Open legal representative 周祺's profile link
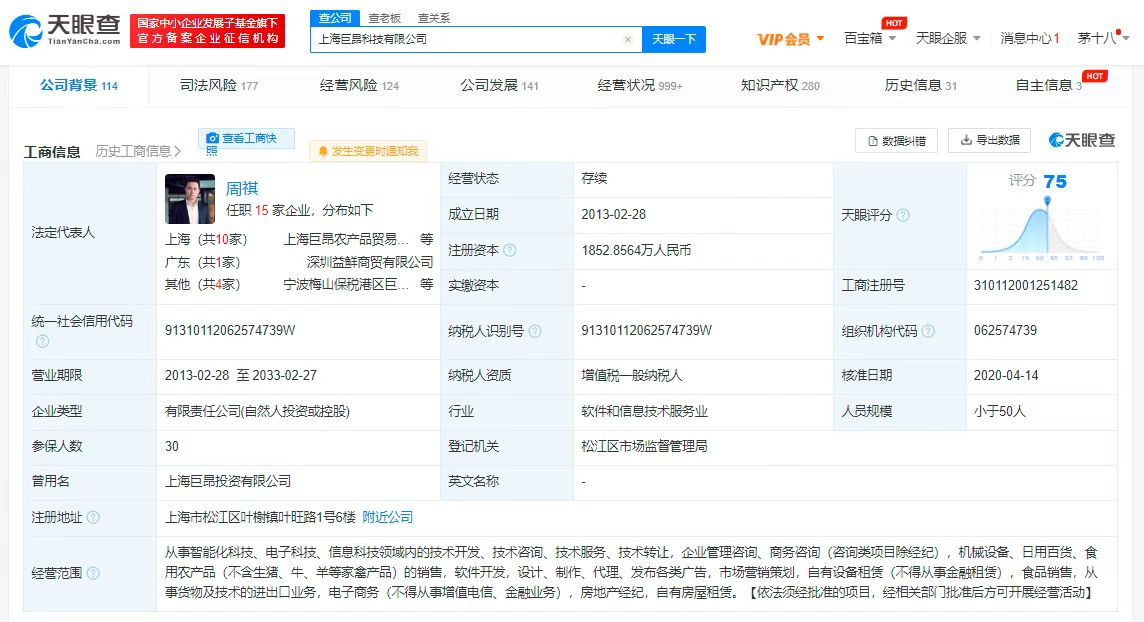This screenshot has width=1144, height=622. coord(241,188)
